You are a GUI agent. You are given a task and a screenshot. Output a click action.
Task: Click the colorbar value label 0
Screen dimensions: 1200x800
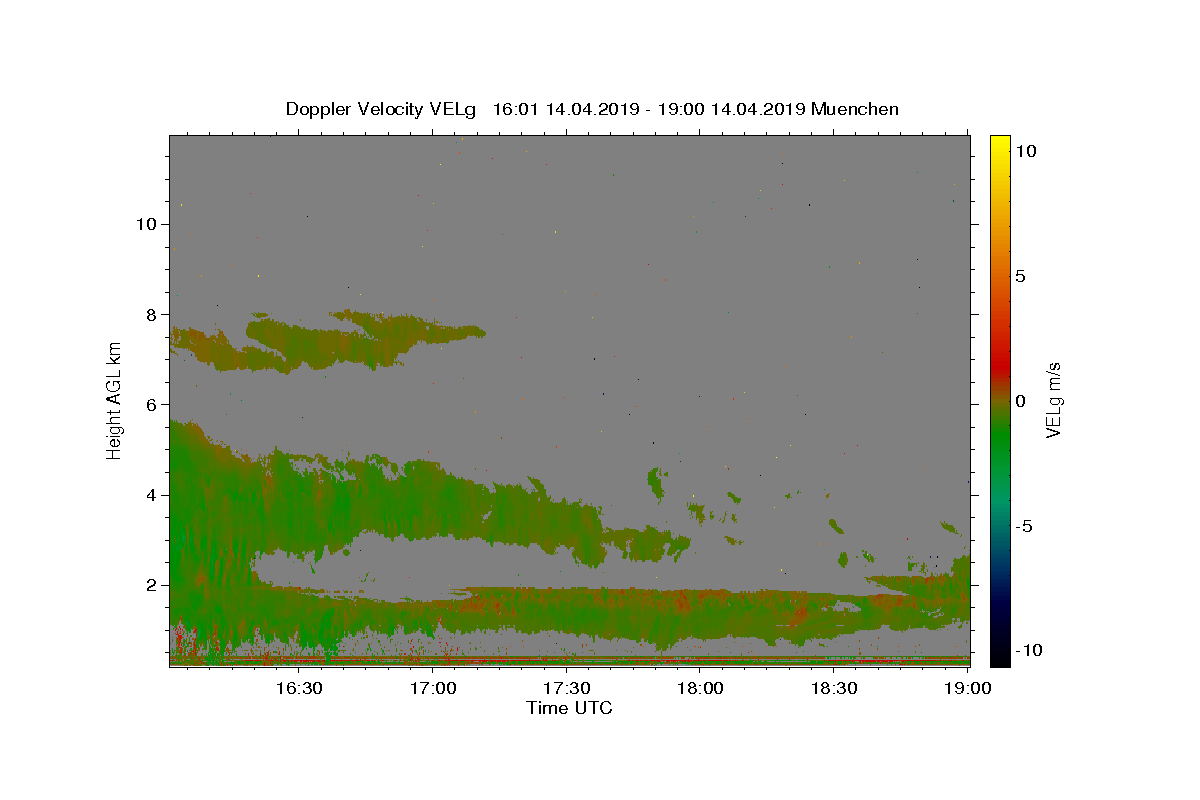1020,401
